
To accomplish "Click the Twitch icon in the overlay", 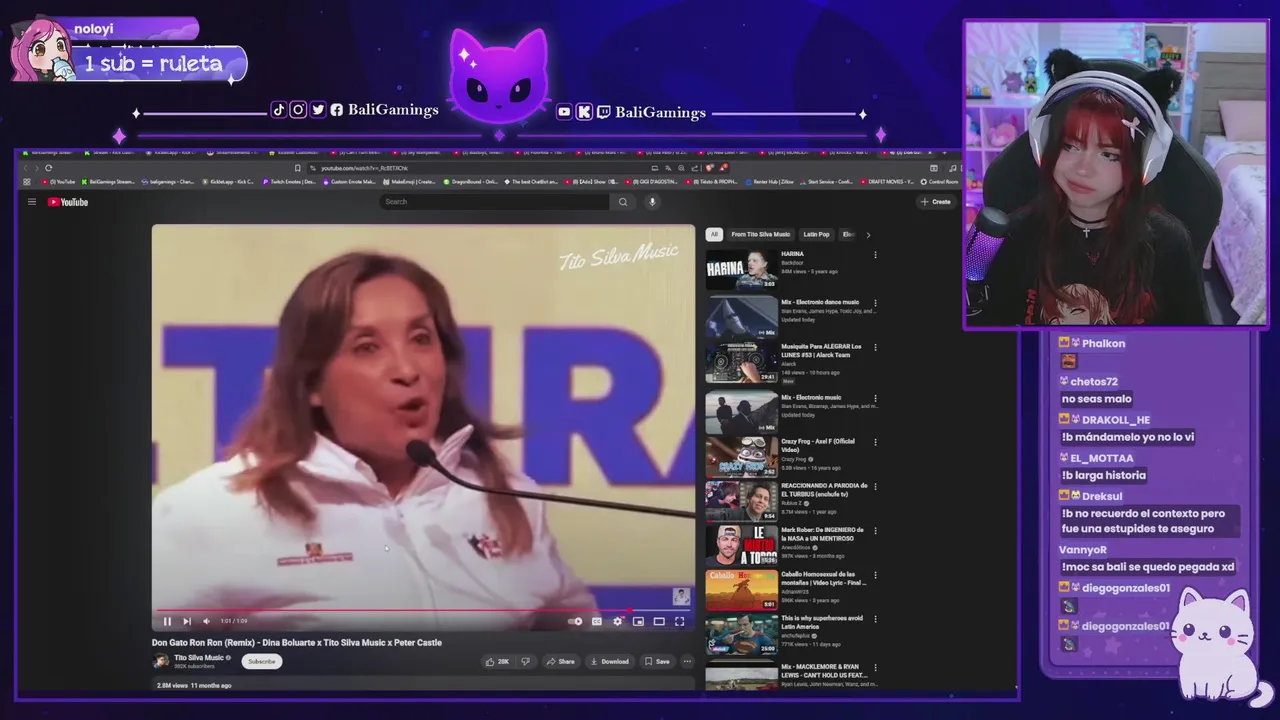I will pyautogui.click(x=603, y=112).
